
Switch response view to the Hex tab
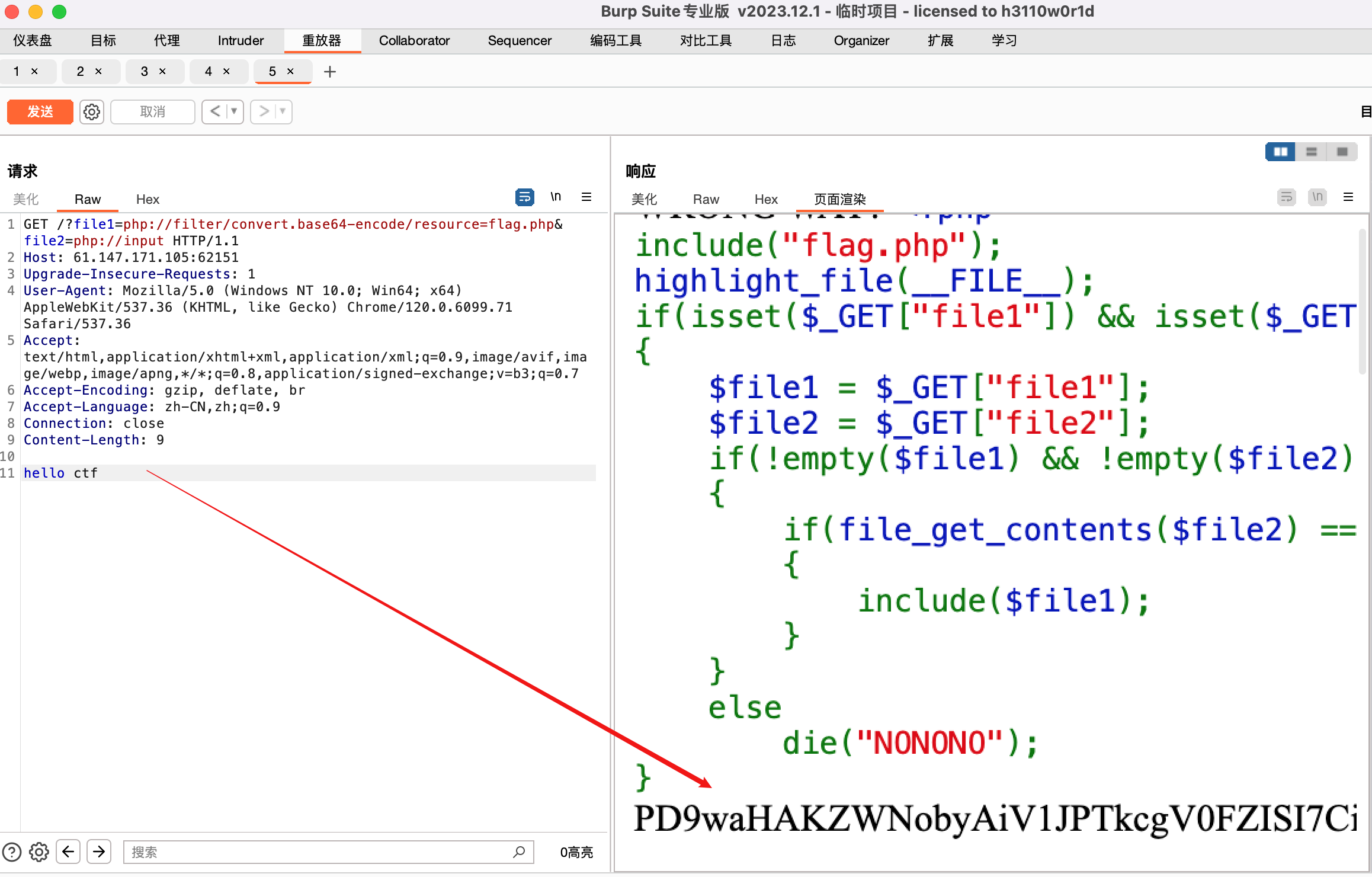(x=765, y=199)
